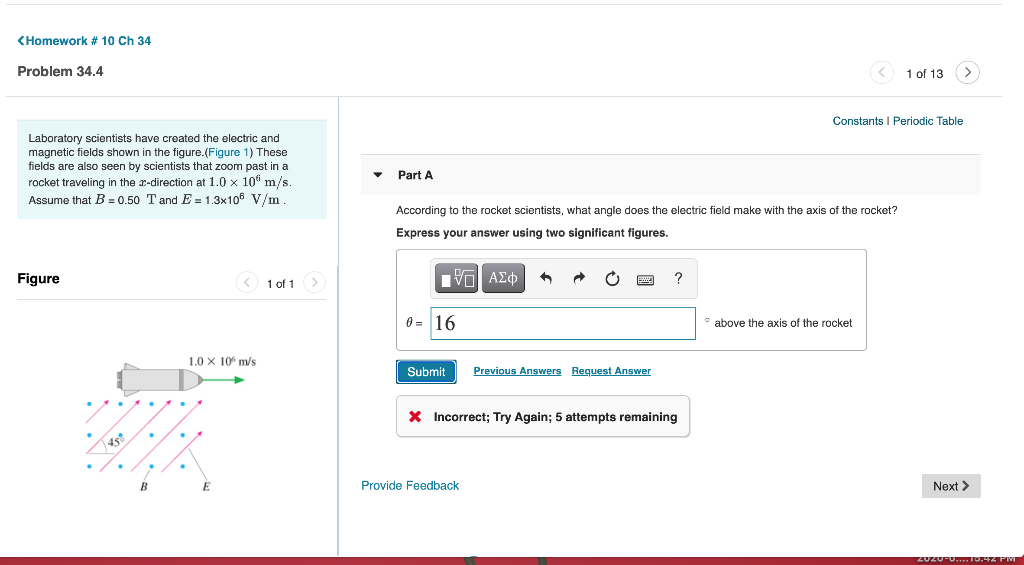1024x565 pixels.
Task: Click the red X incorrect icon
Action: click(415, 417)
